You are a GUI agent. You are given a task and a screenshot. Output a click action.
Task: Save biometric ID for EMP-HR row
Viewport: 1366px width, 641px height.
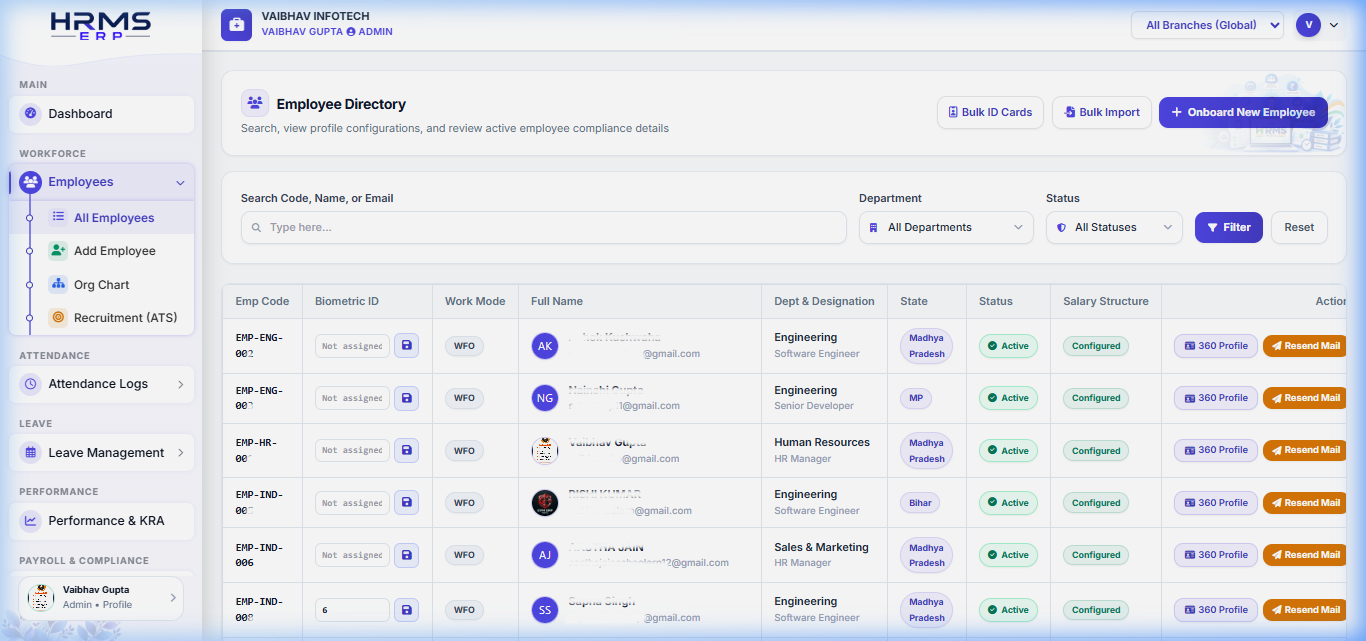406,450
